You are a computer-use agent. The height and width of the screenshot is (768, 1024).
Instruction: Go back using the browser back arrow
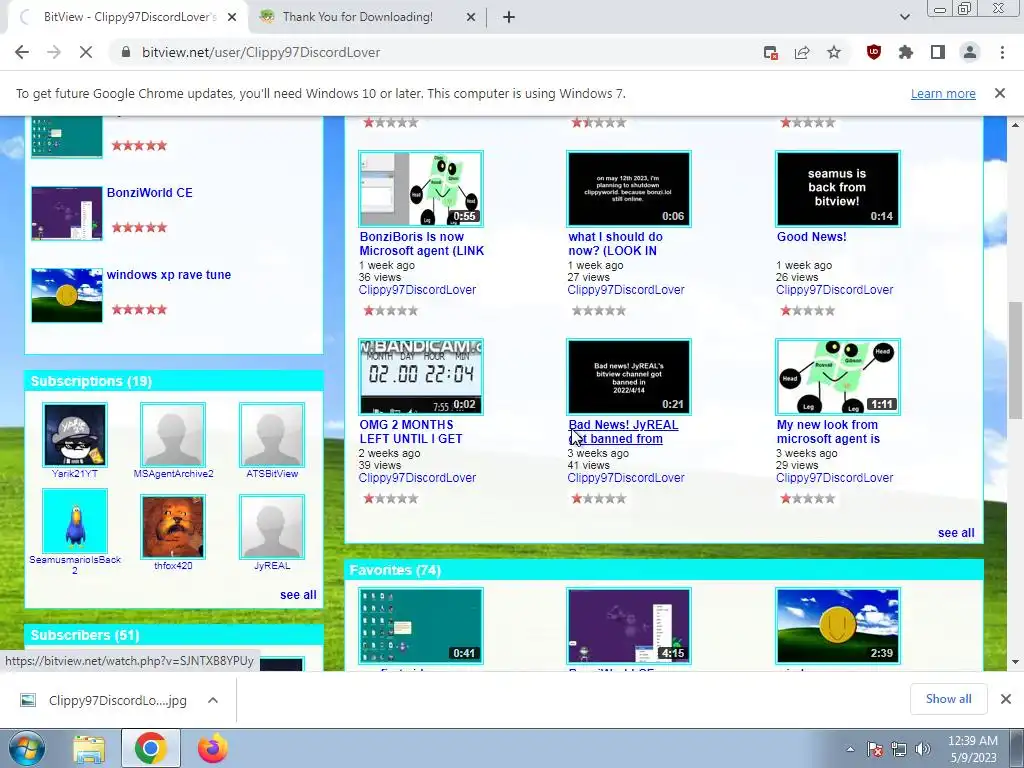[x=22, y=52]
